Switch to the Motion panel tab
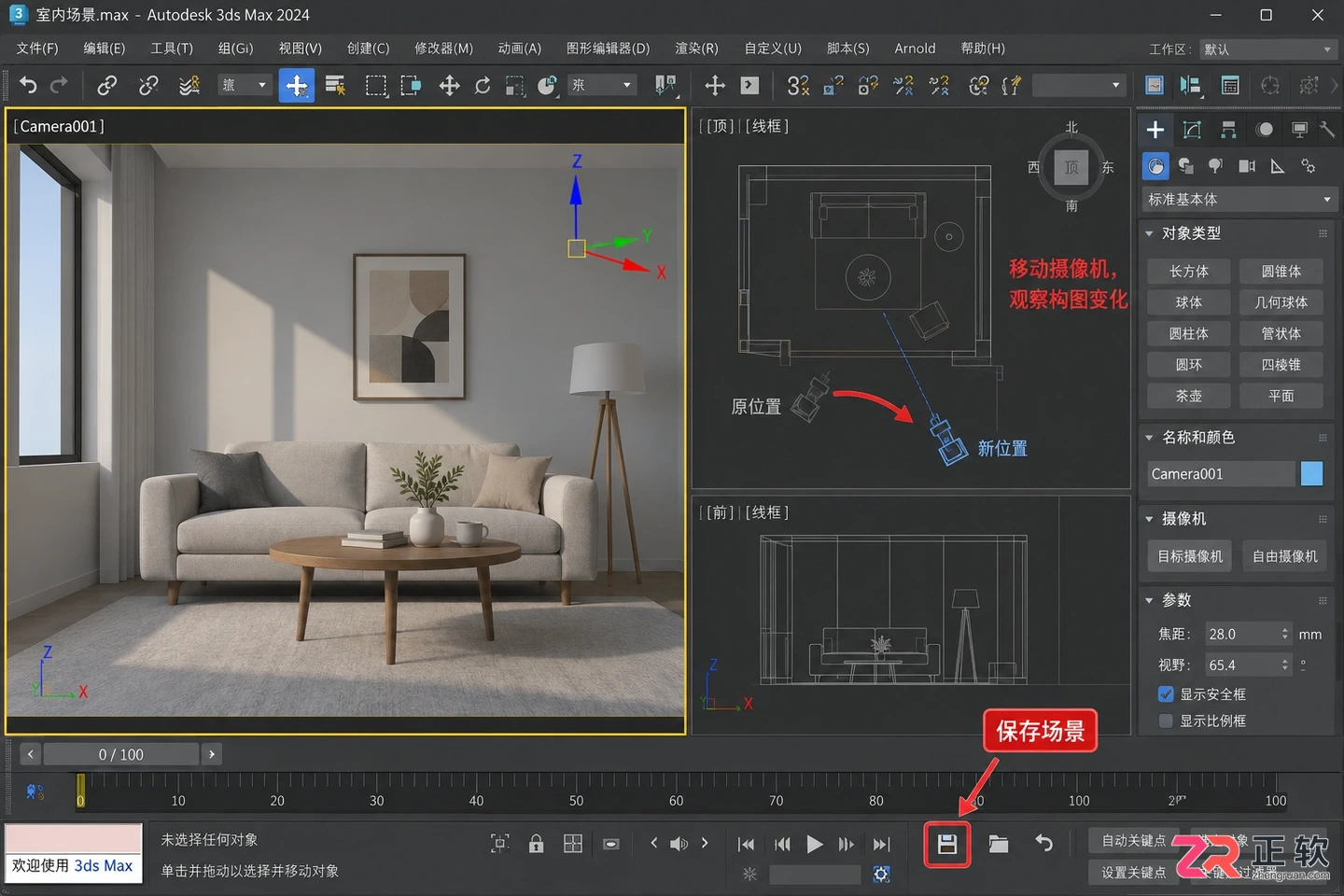This screenshot has width=1344, height=896. tap(1264, 130)
